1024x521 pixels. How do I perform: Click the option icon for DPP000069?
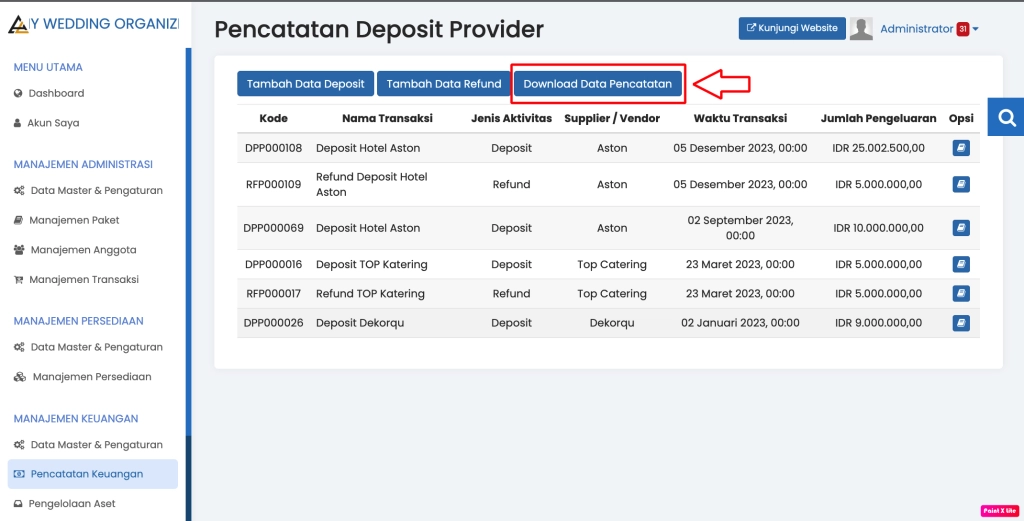(x=960, y=228)
